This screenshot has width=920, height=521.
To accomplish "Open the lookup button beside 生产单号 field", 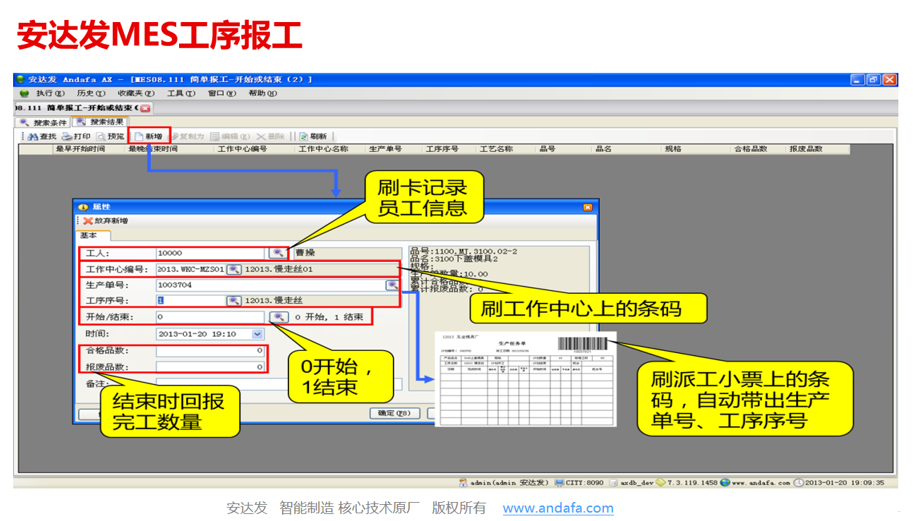I will click(392, 285).
